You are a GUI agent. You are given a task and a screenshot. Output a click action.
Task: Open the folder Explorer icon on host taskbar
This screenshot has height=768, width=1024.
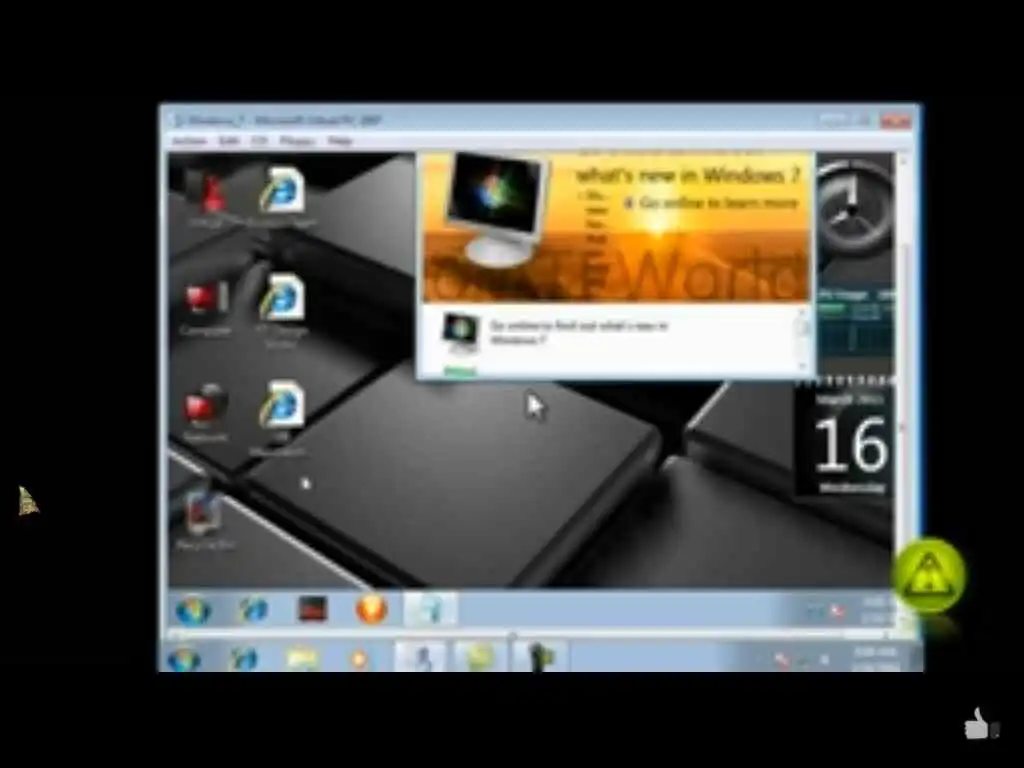point(302,658)
